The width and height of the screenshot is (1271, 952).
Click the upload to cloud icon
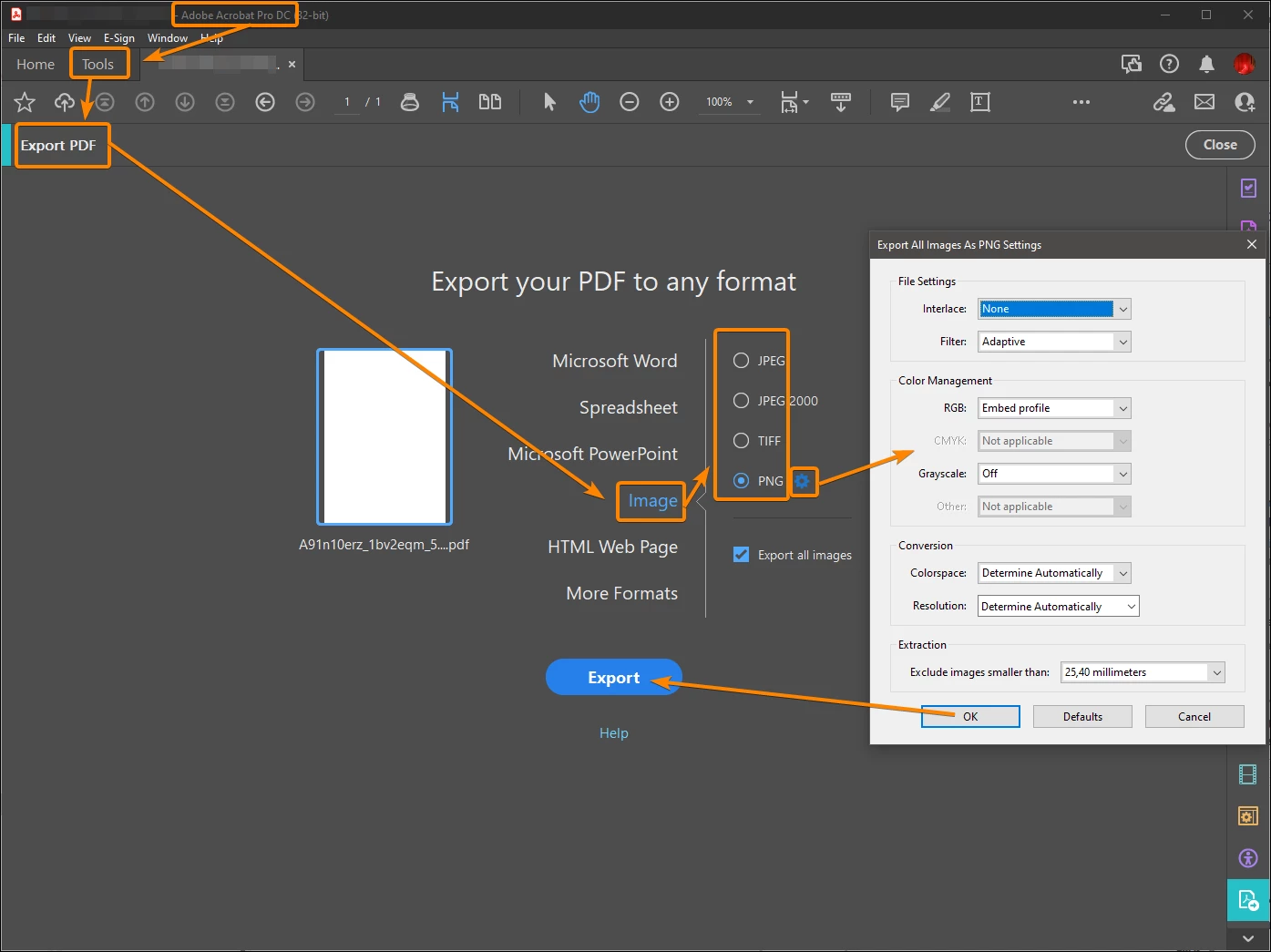(x=65, y=102)
